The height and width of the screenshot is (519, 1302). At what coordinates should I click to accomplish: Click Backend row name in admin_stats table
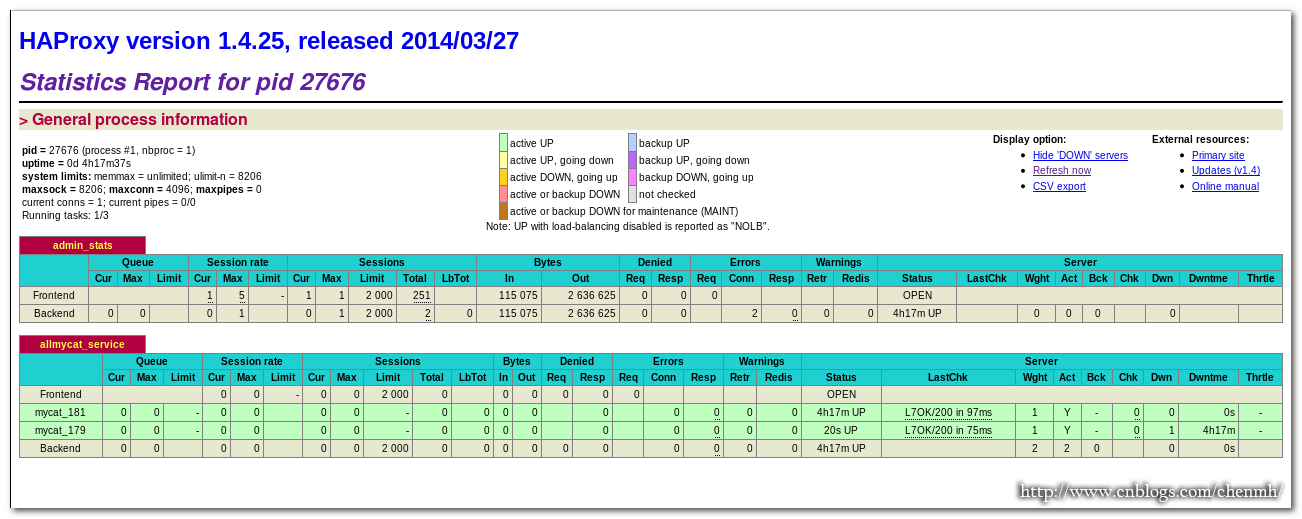54,314
